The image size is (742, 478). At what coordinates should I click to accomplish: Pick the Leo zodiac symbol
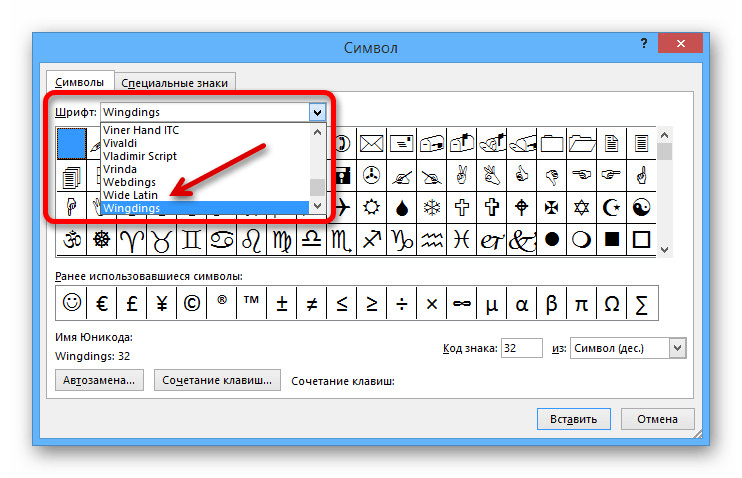coord(251,240)
